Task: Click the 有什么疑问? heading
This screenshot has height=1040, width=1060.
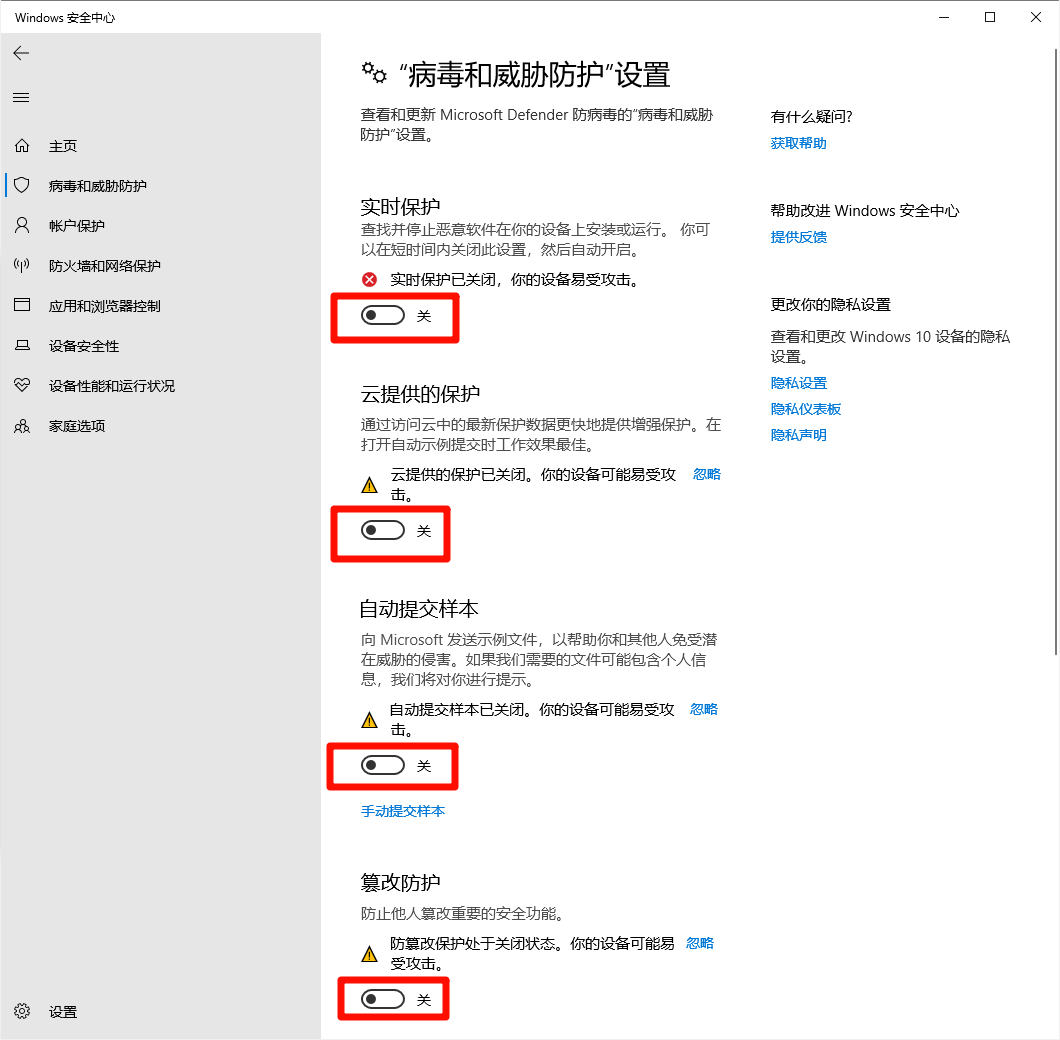Action: 811,116
